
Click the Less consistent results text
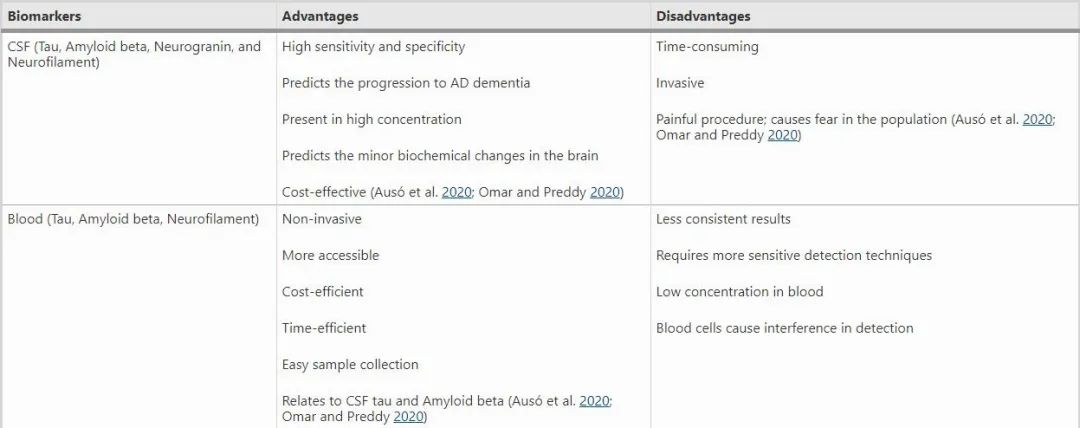(x=723, y=219)
